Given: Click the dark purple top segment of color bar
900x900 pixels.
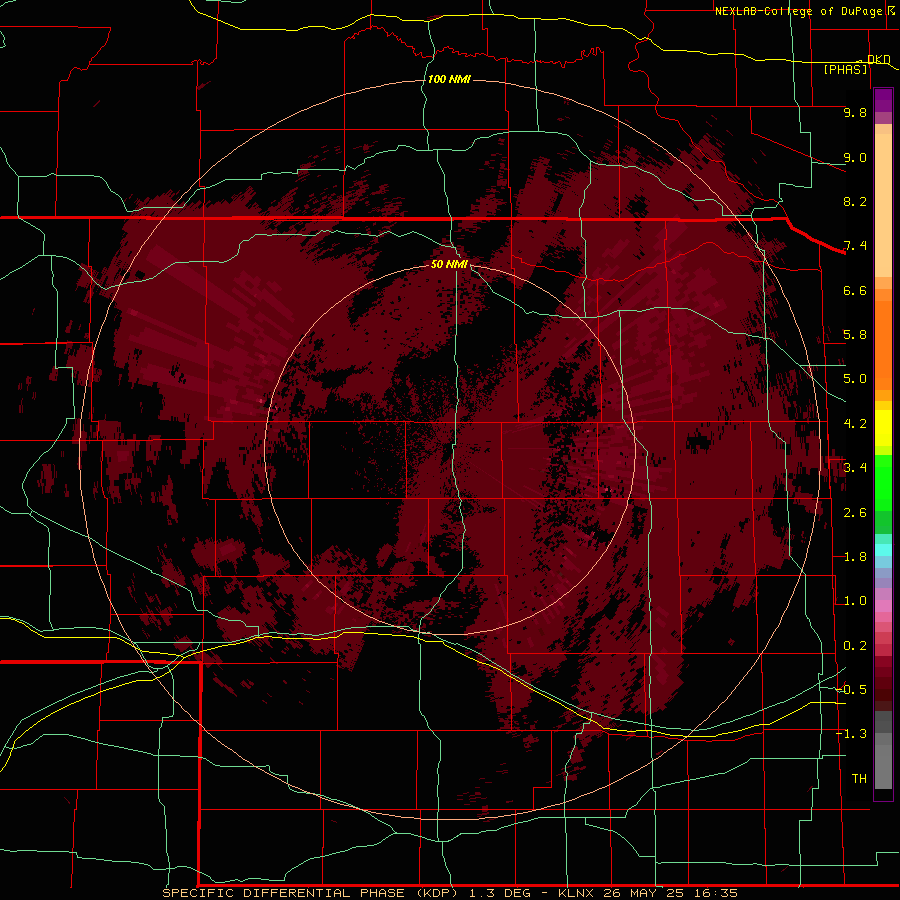Looking at the screenshot, I should coord(883,100).
